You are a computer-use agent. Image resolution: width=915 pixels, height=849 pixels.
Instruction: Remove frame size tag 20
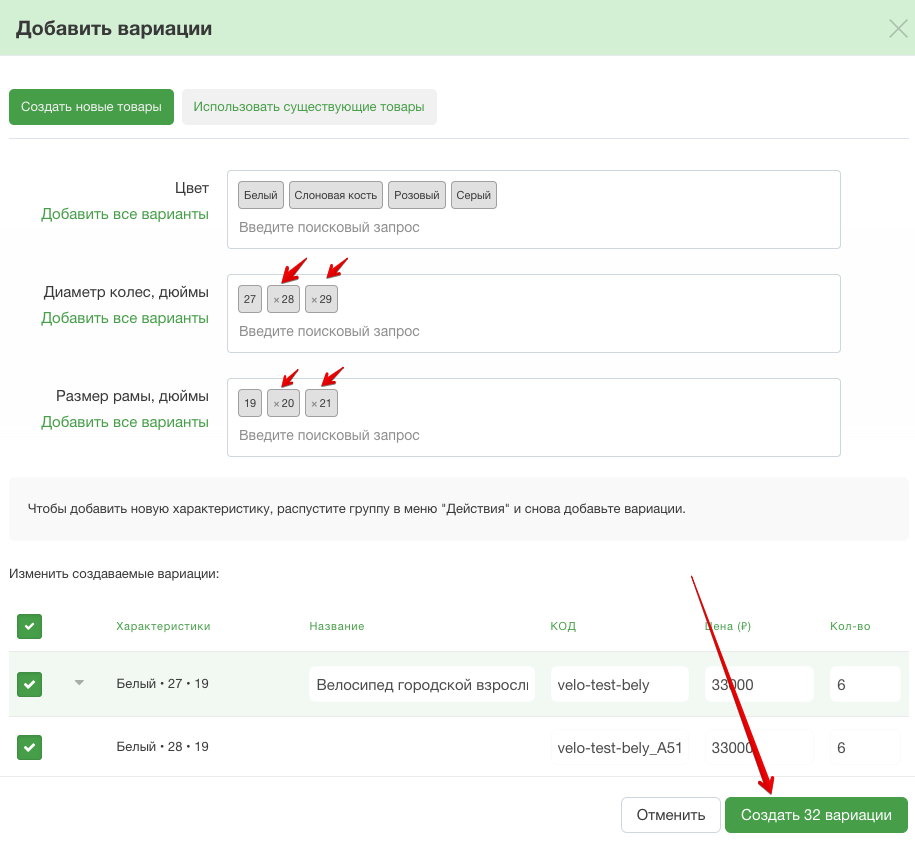point(277,404)
